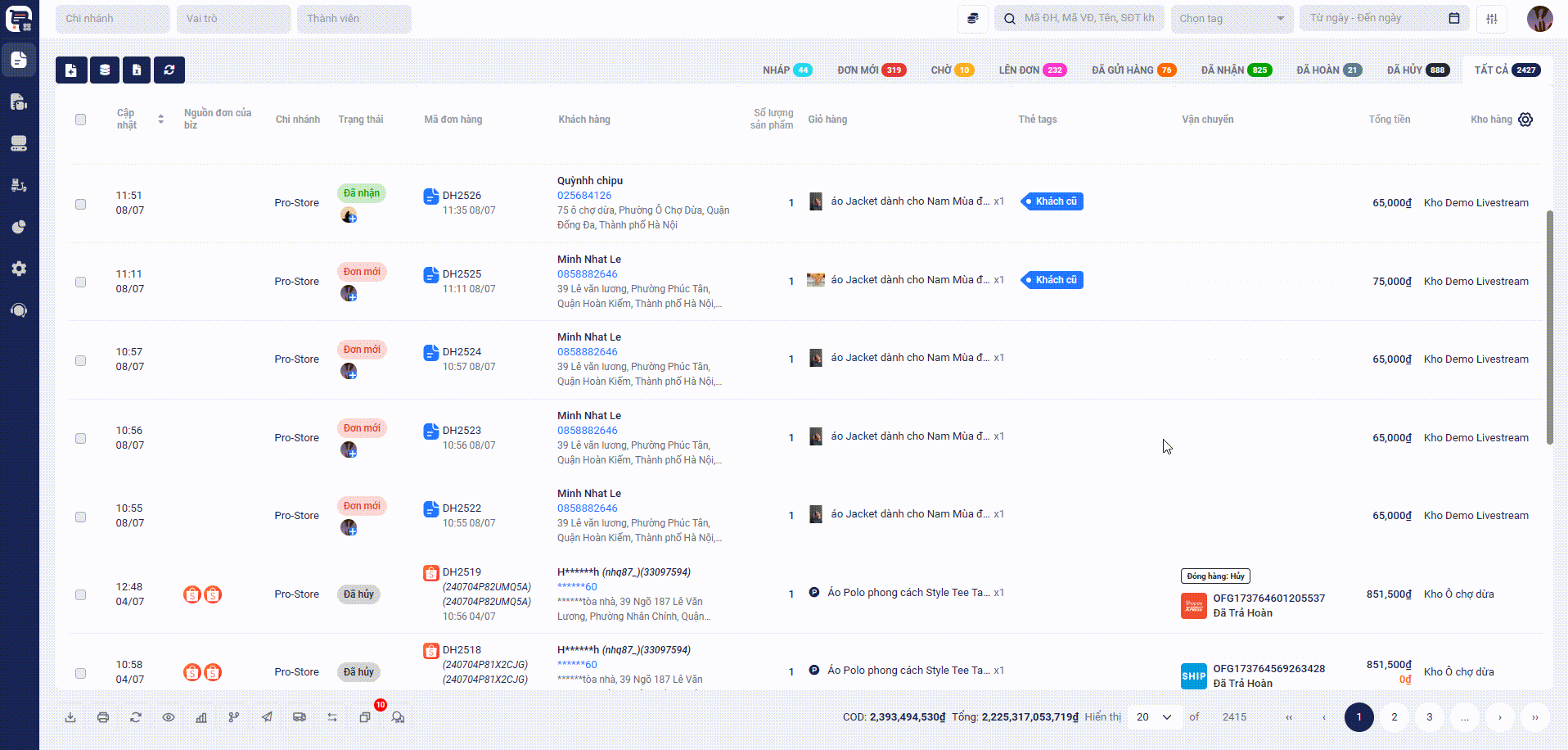1568x750 pixels.
Task: Open the Chọn tag dropdown
Action: click(1231, 19)
